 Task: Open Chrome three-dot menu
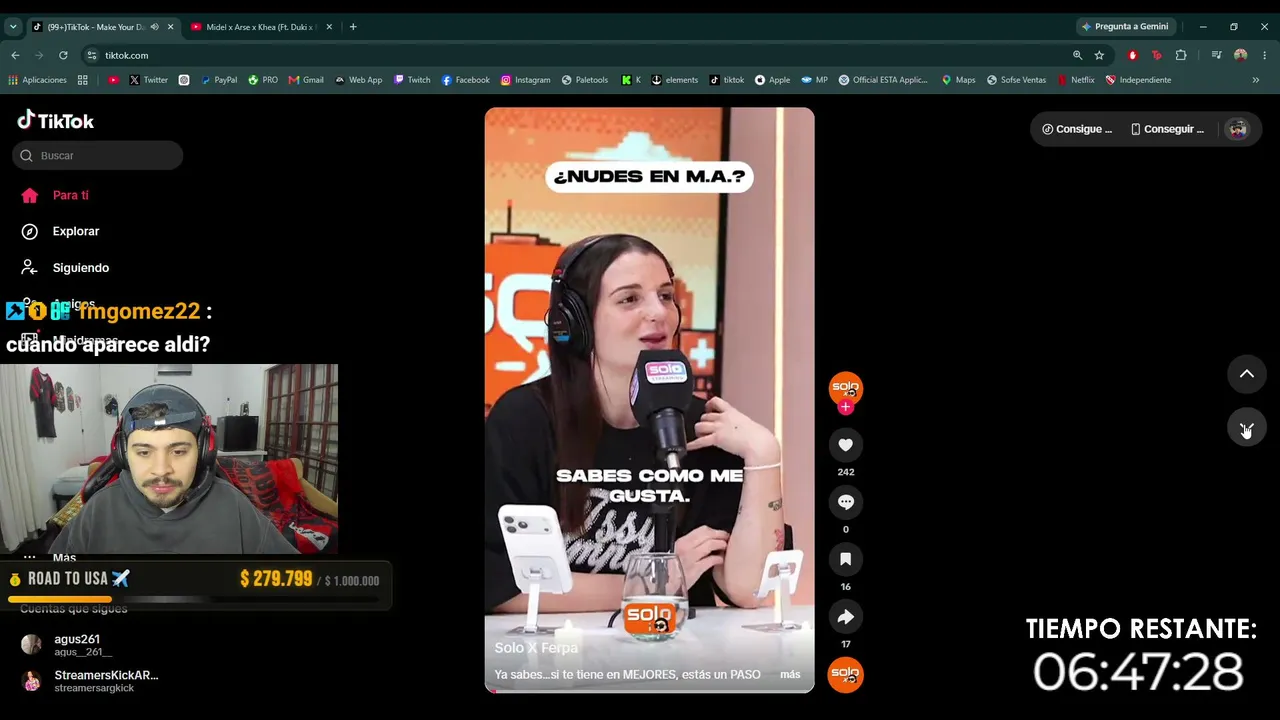coord(1265,55)
